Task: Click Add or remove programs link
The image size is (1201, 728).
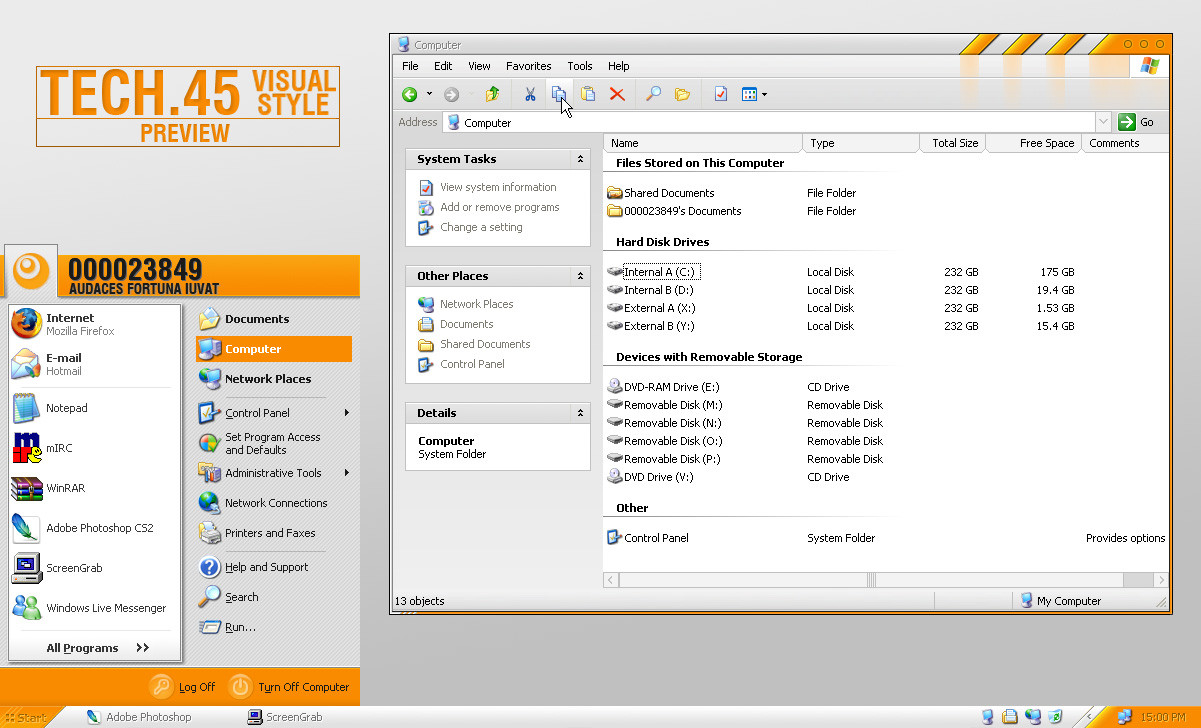Action: click(500, 207)
